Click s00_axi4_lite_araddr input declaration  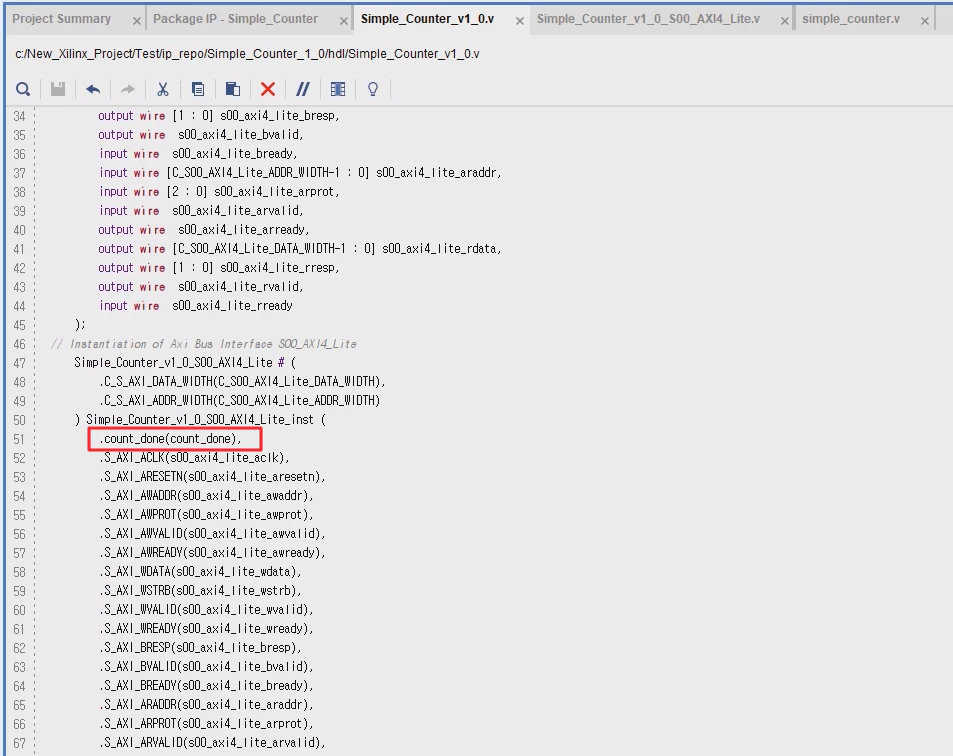pos(300,173)
